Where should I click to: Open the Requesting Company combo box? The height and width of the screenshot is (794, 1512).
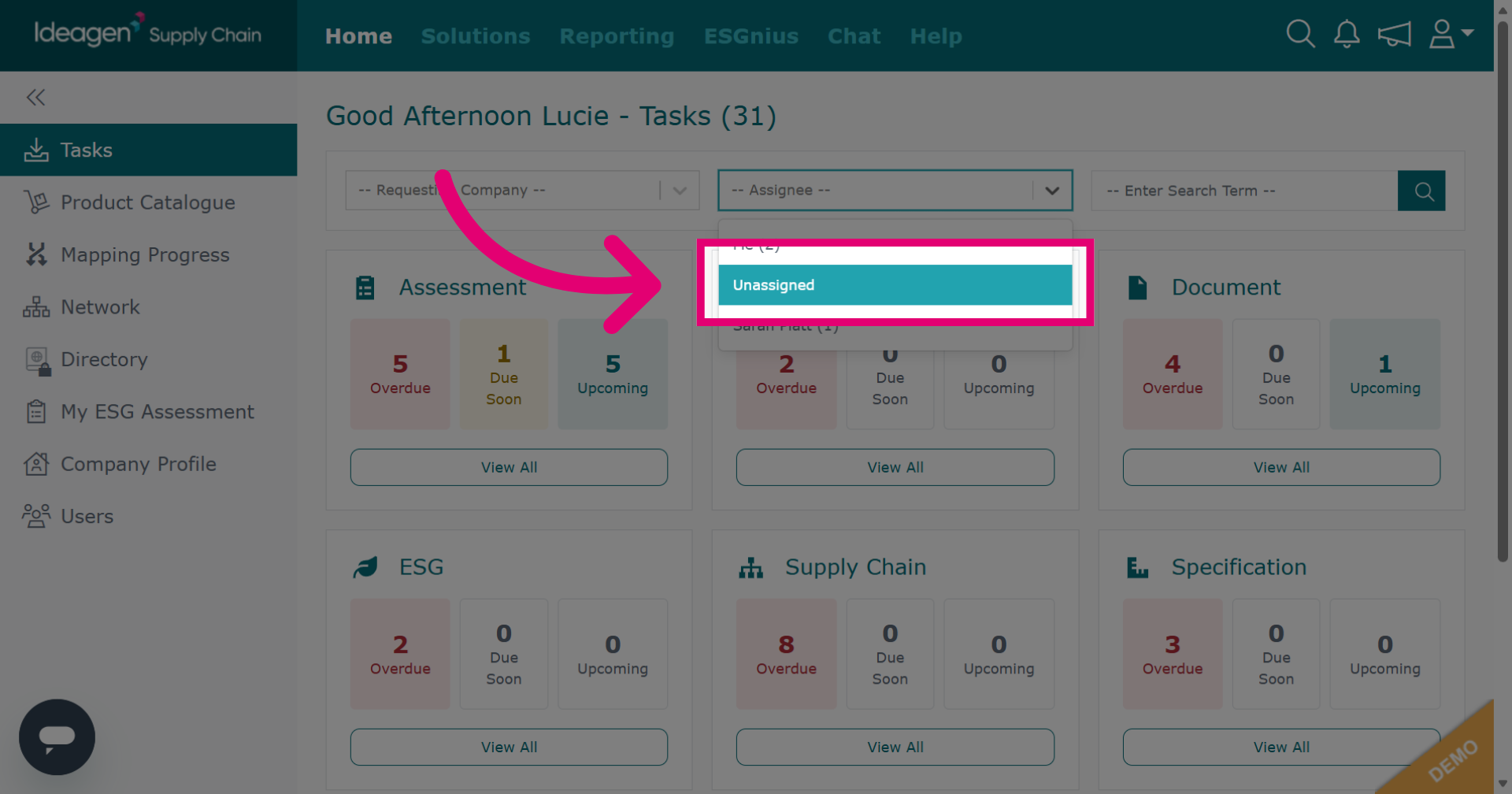(522, 191)
